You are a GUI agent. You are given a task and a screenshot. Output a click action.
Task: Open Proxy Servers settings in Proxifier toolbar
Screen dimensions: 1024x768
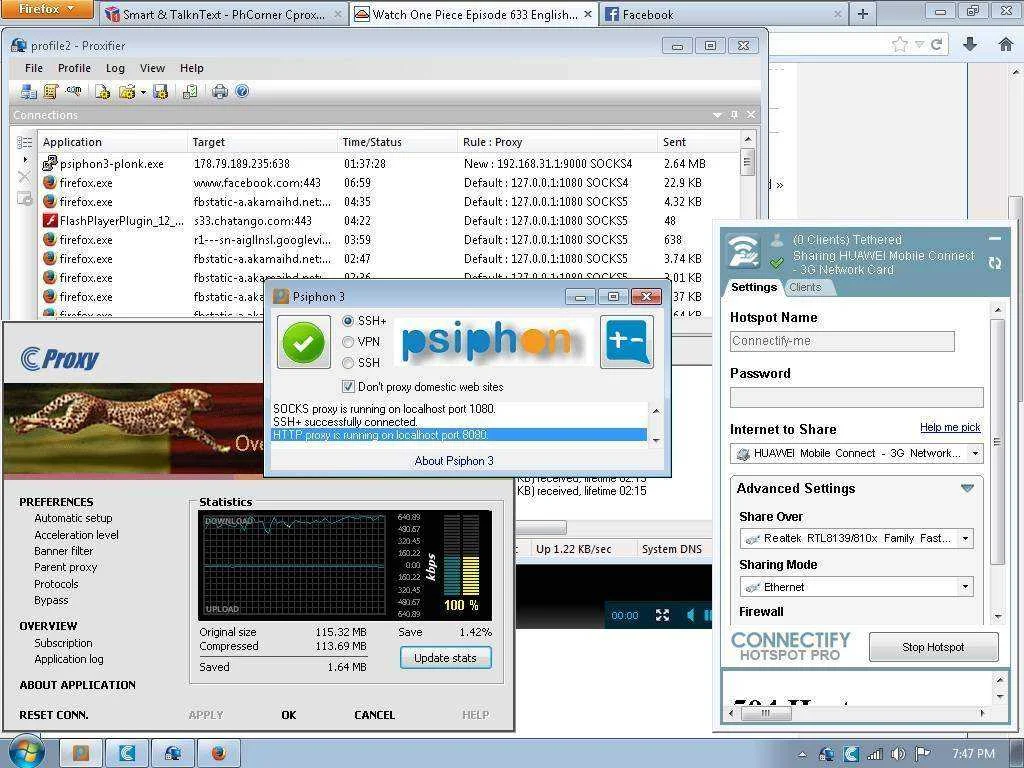pos(28,92)
